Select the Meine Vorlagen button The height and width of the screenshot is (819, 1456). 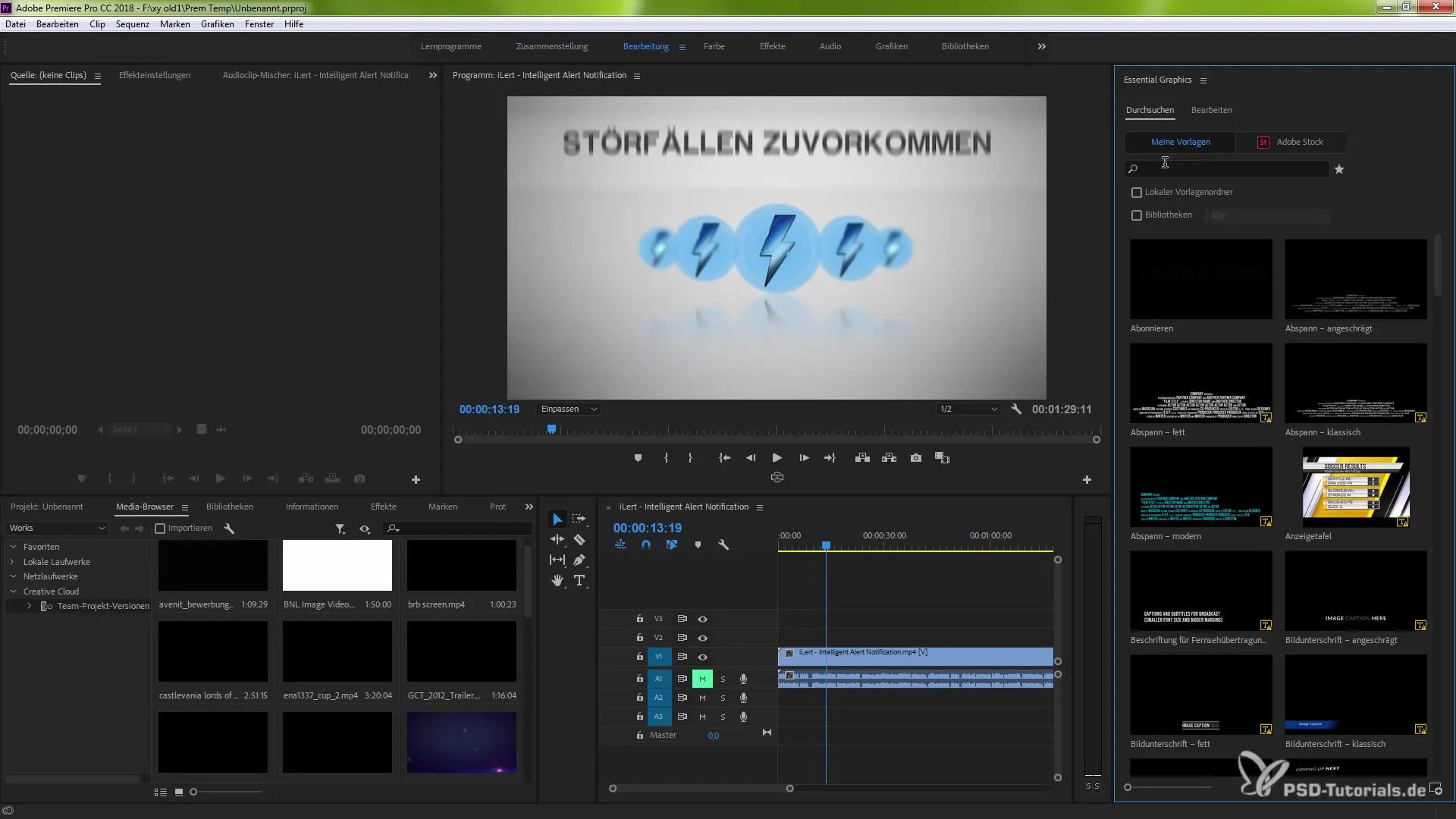(x=1180, y=142)
